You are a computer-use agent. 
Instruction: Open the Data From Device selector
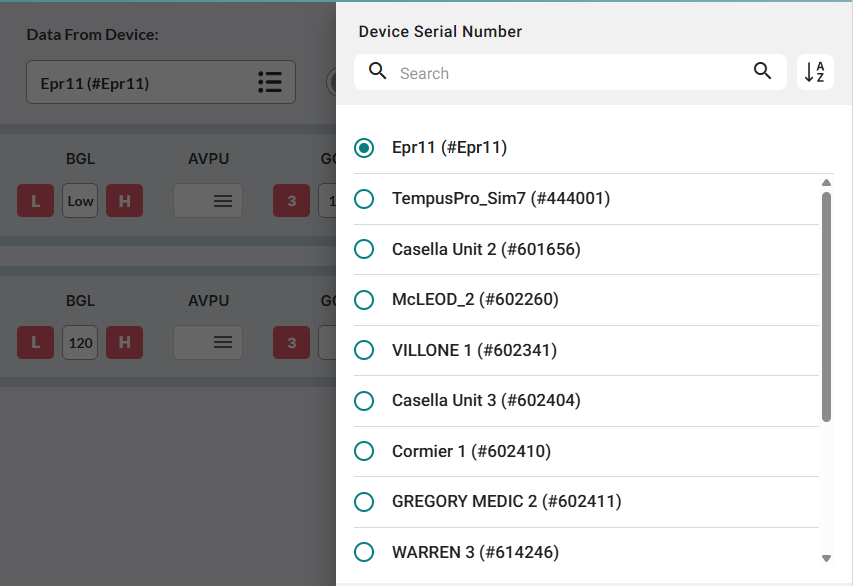point(160,82)
